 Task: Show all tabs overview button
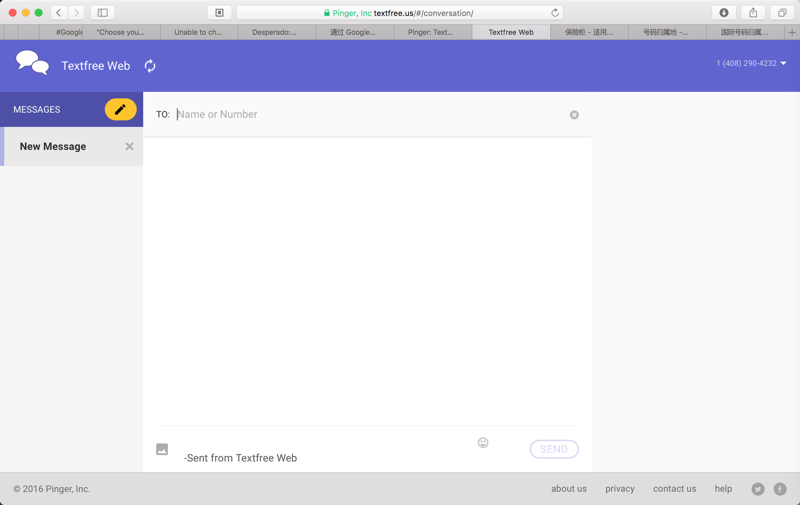782,12
